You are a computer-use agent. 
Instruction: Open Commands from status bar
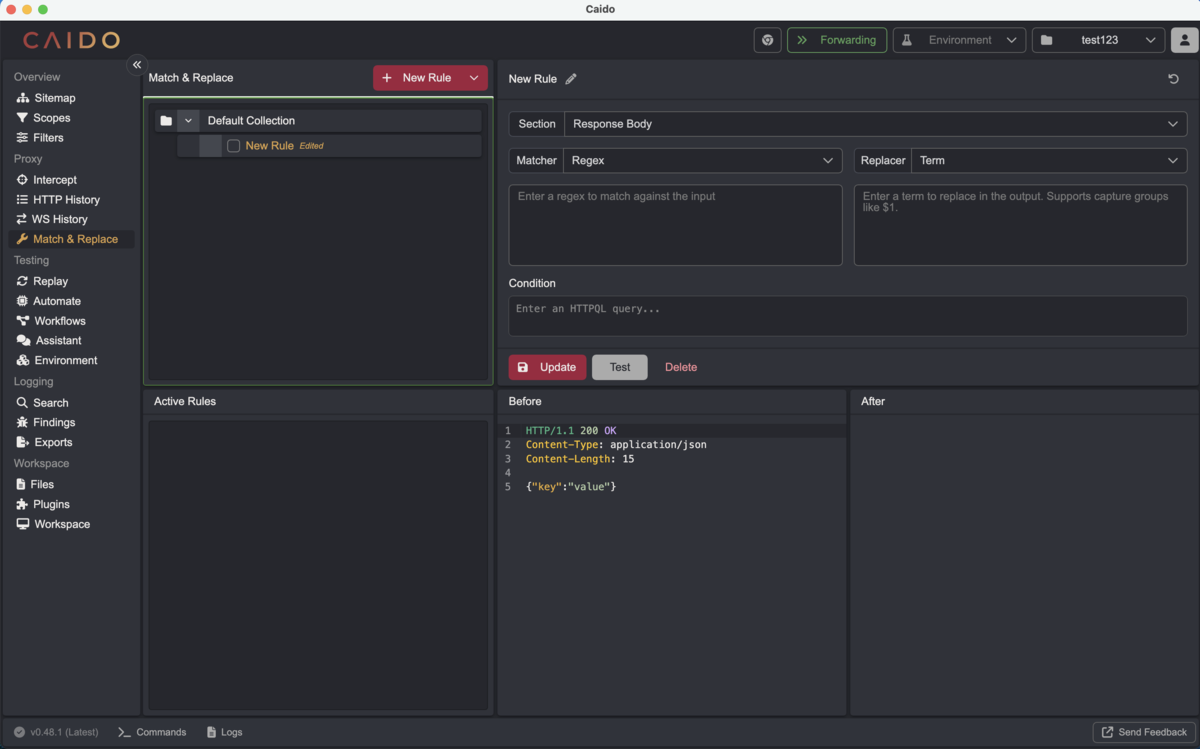152,732
